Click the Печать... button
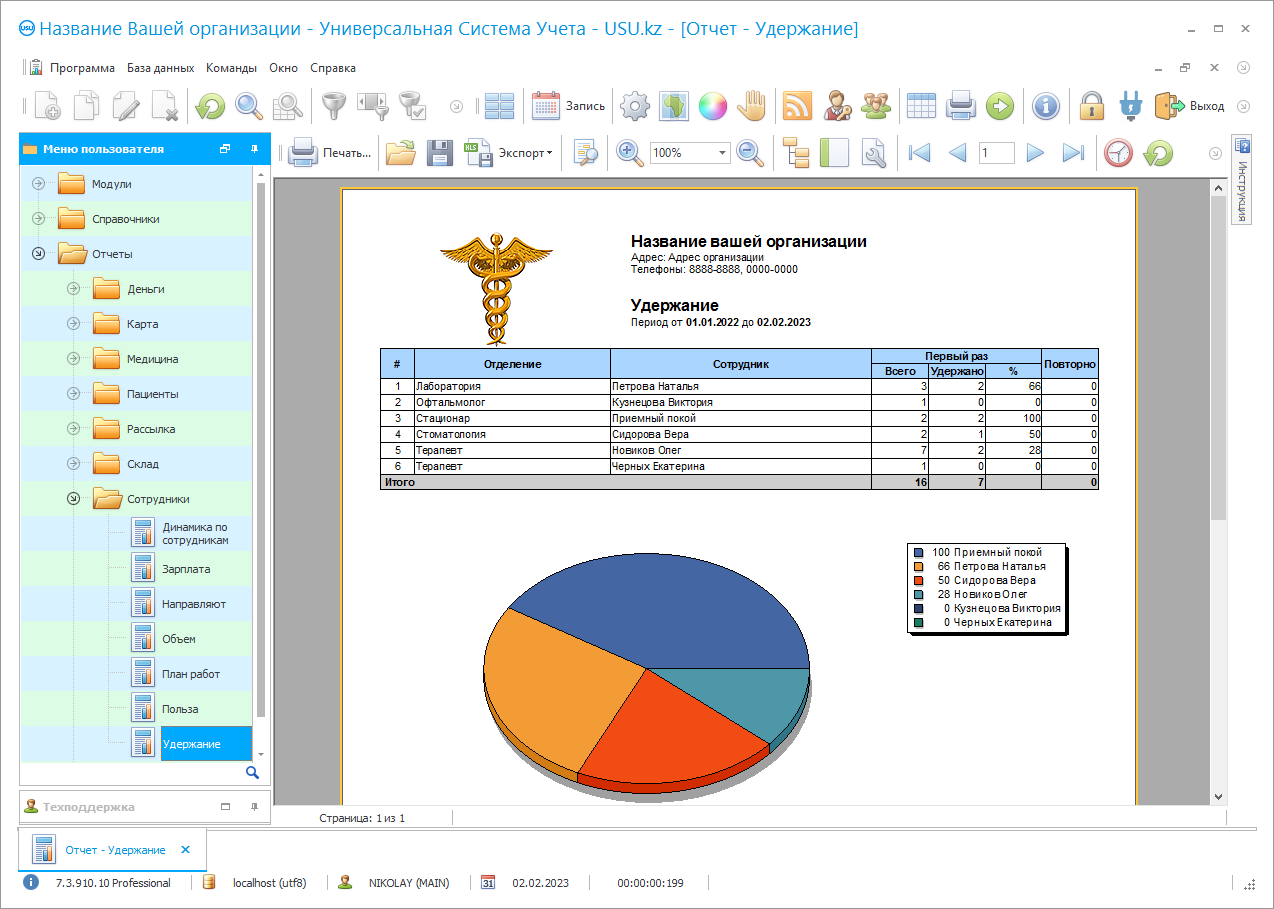This screenshot has width=1274, height=909. 332,153
